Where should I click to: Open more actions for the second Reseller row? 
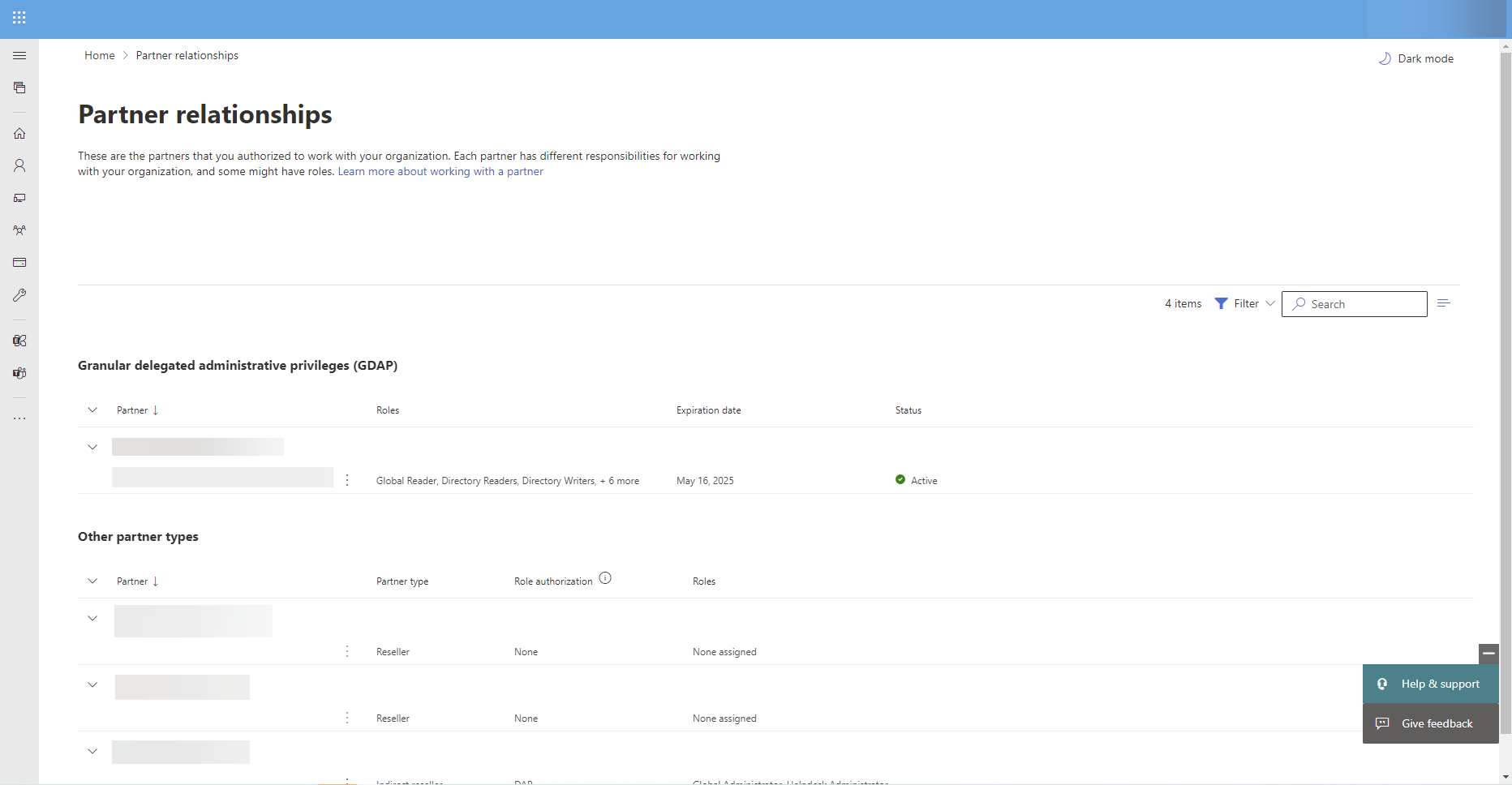tap(347, 718)
